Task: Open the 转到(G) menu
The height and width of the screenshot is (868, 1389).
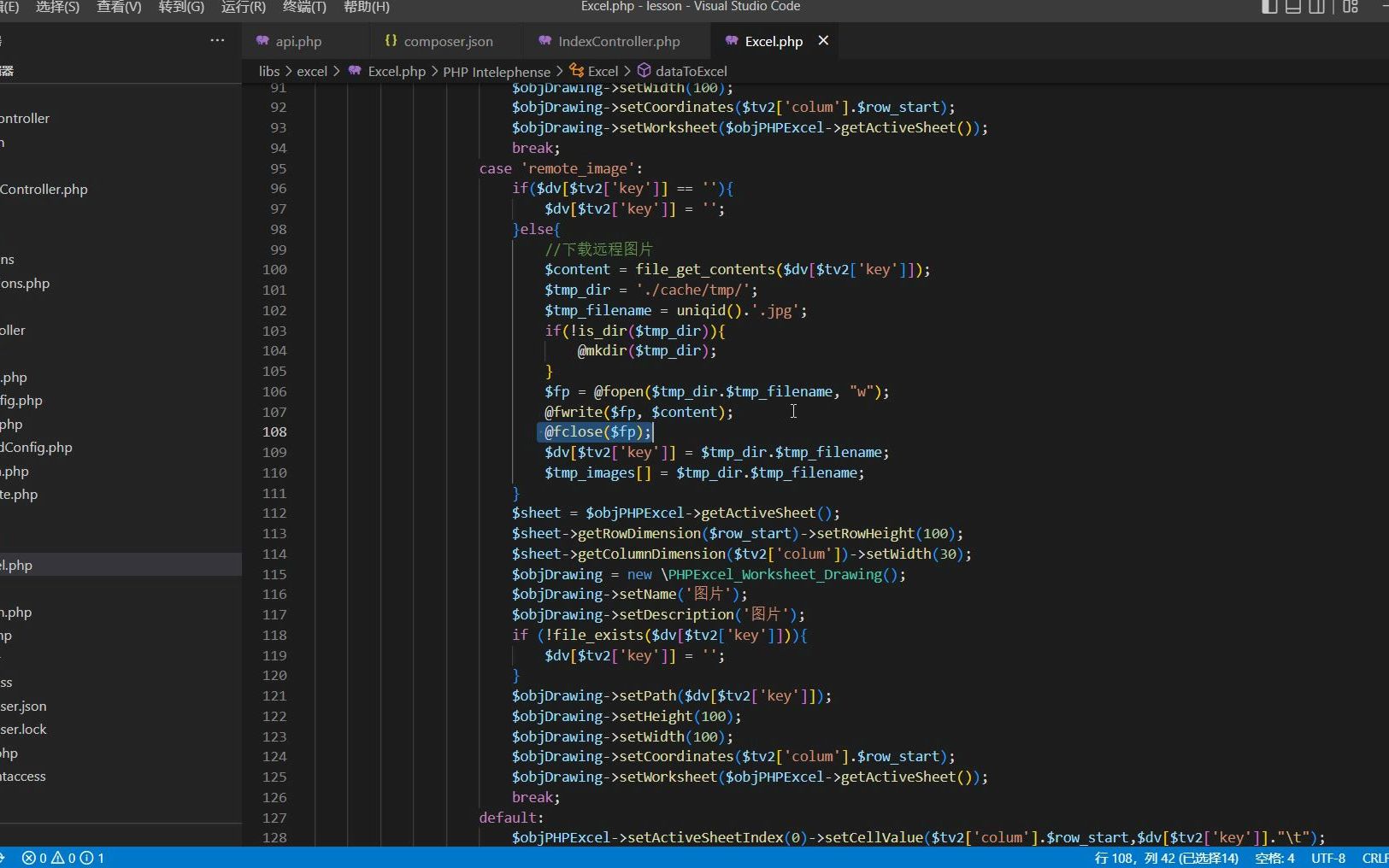Action: pos(181,7)
